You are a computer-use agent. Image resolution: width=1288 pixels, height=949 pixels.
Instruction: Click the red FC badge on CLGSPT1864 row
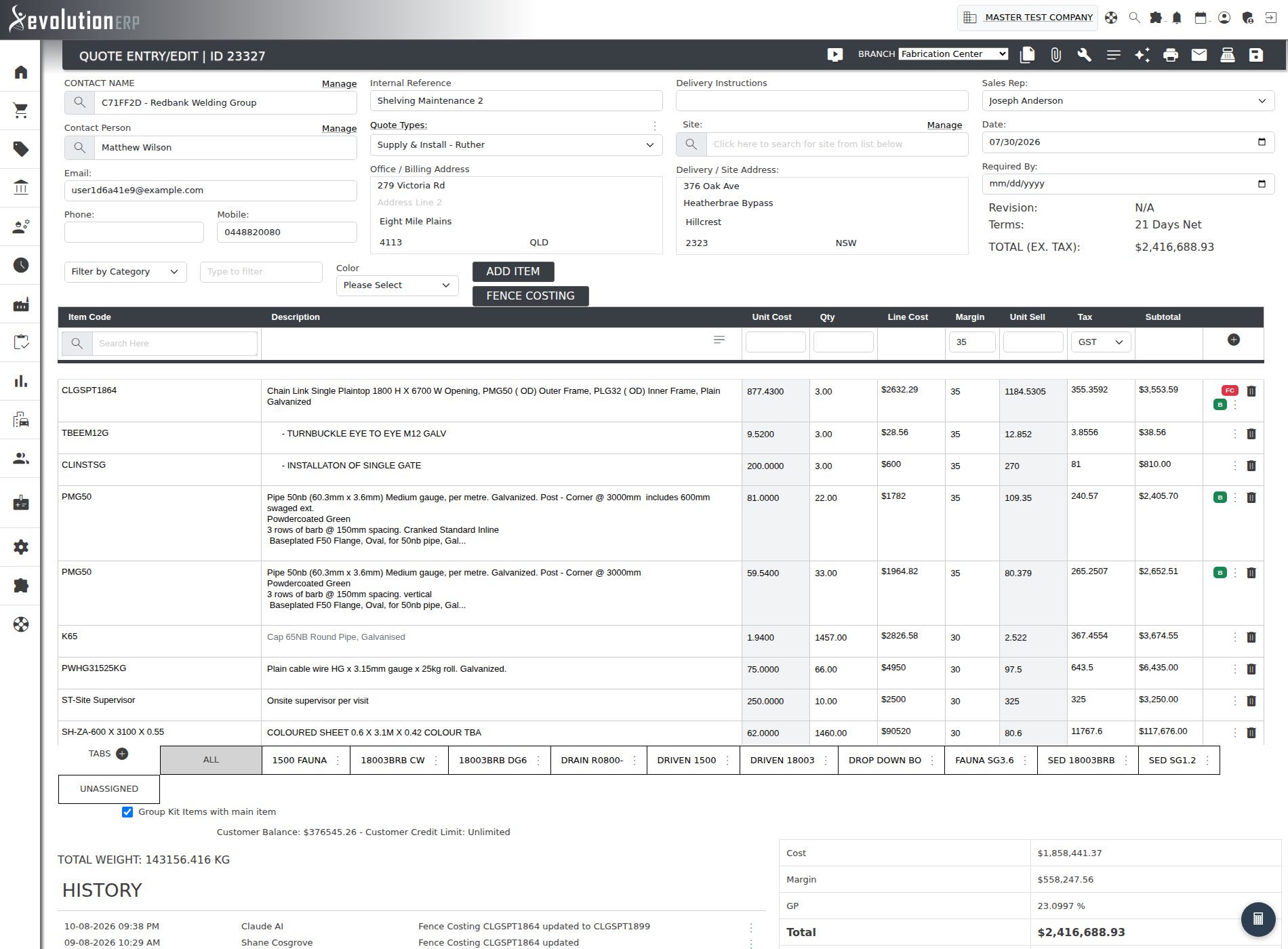click(x=1230, y=390)
